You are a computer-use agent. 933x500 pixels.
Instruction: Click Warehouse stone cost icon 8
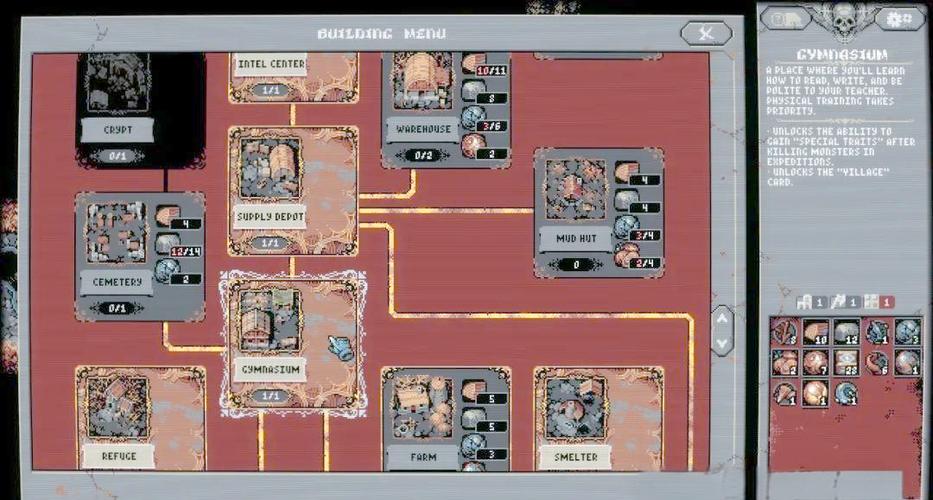[x=473, y=91]
